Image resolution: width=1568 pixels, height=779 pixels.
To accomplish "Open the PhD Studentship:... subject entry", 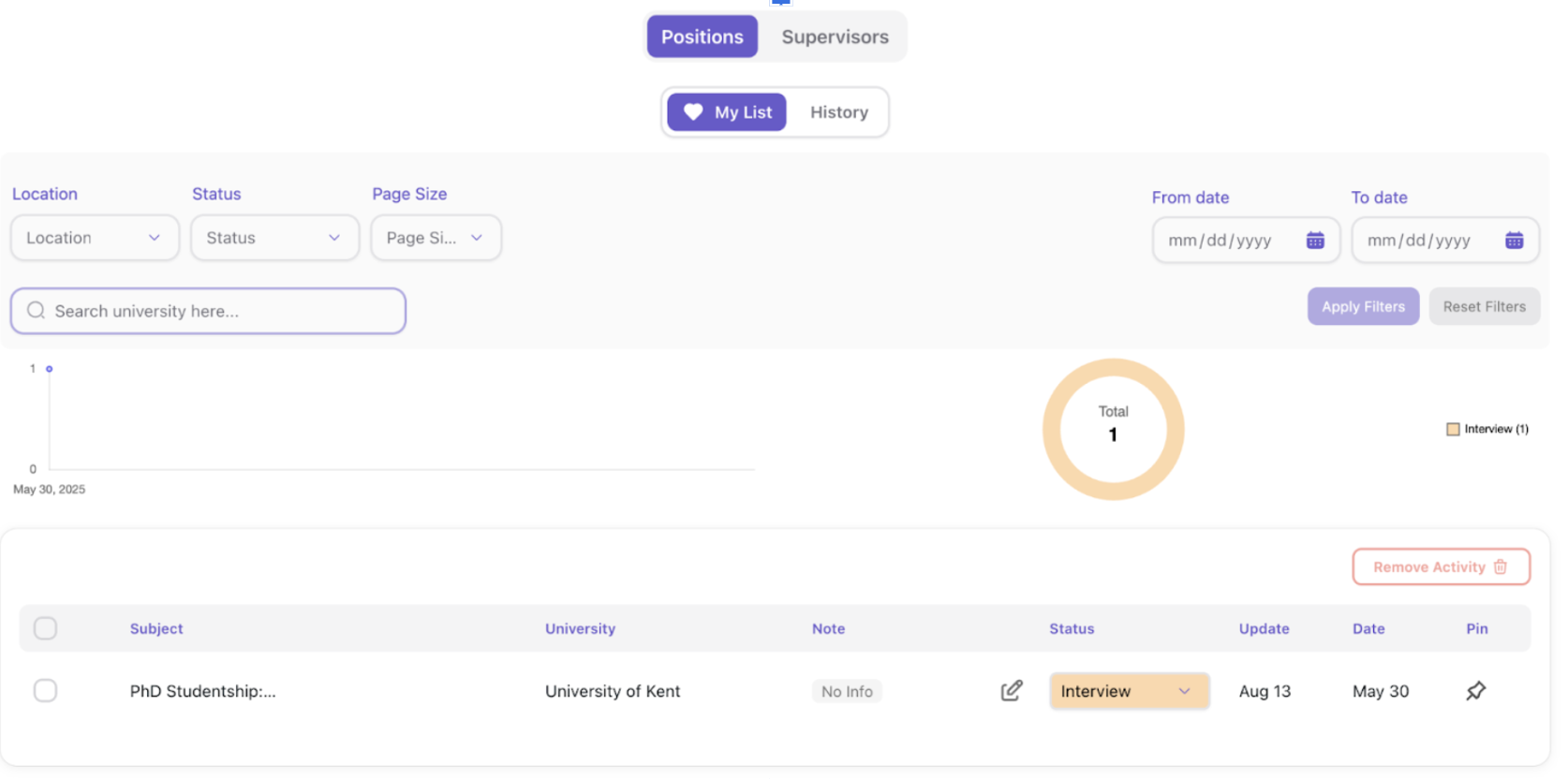I will coord(202,691).
